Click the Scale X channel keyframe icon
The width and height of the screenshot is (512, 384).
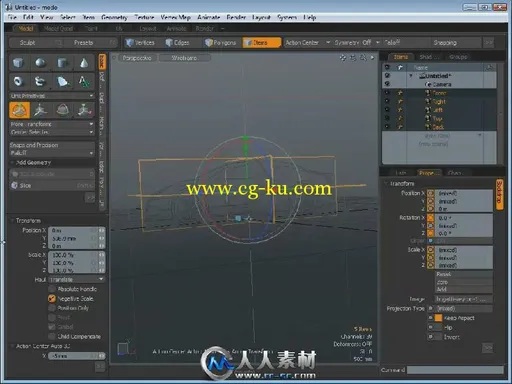pos(431,250)
